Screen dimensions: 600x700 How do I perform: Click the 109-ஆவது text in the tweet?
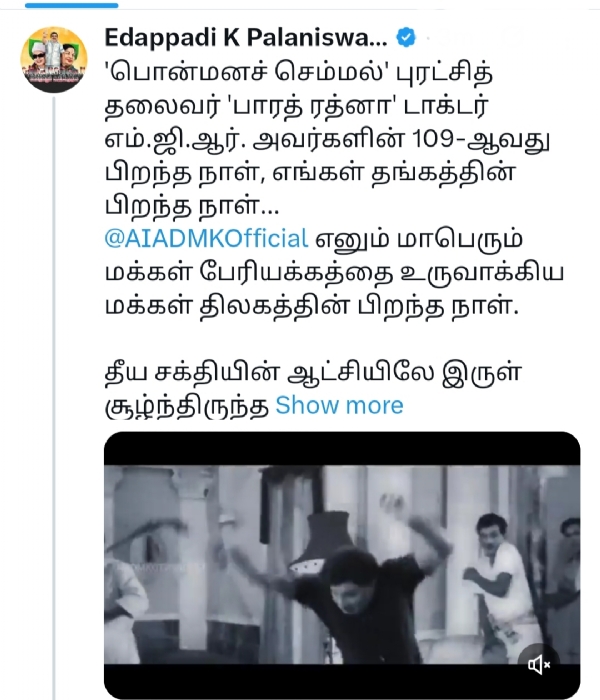click(479, 140)
